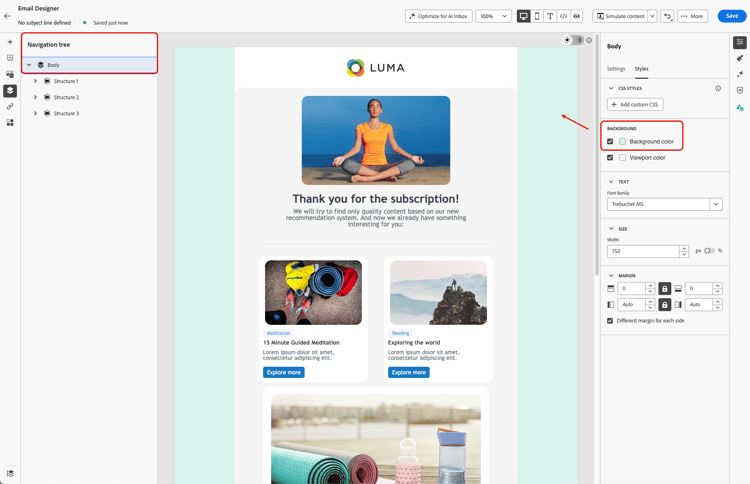Viewport: 750px width, 484px height.
Task: Click the Width input field
Action: [643, 252]
